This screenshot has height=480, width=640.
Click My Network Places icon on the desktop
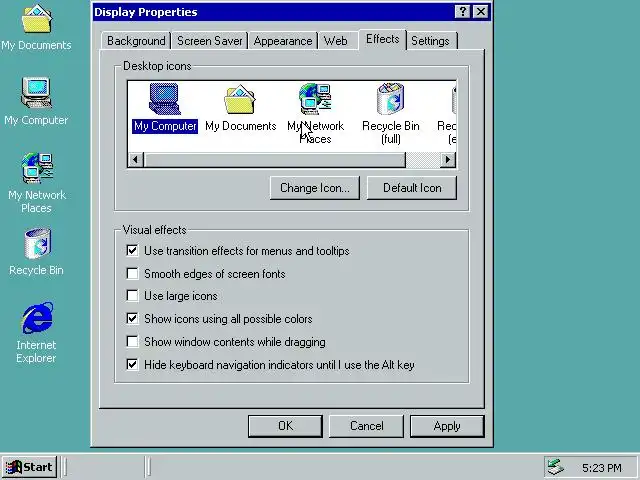point(37,183)
